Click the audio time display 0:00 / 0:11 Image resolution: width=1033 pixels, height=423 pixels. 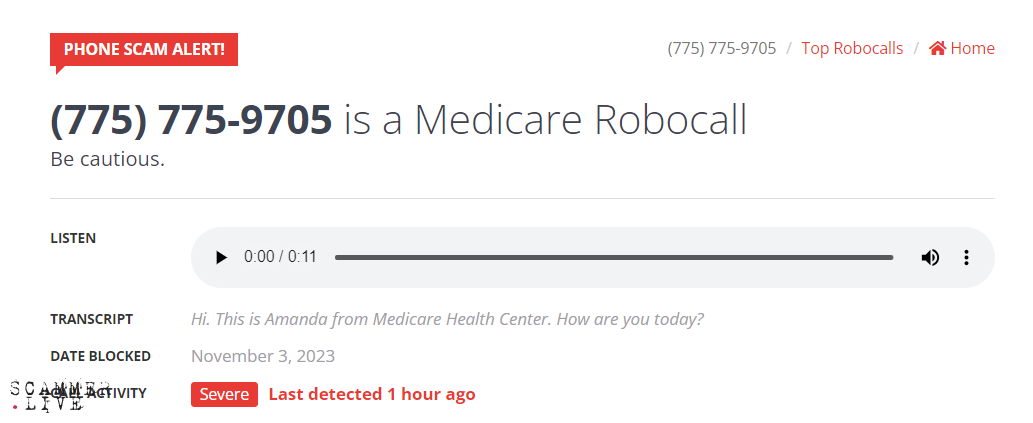pos(280,258)
